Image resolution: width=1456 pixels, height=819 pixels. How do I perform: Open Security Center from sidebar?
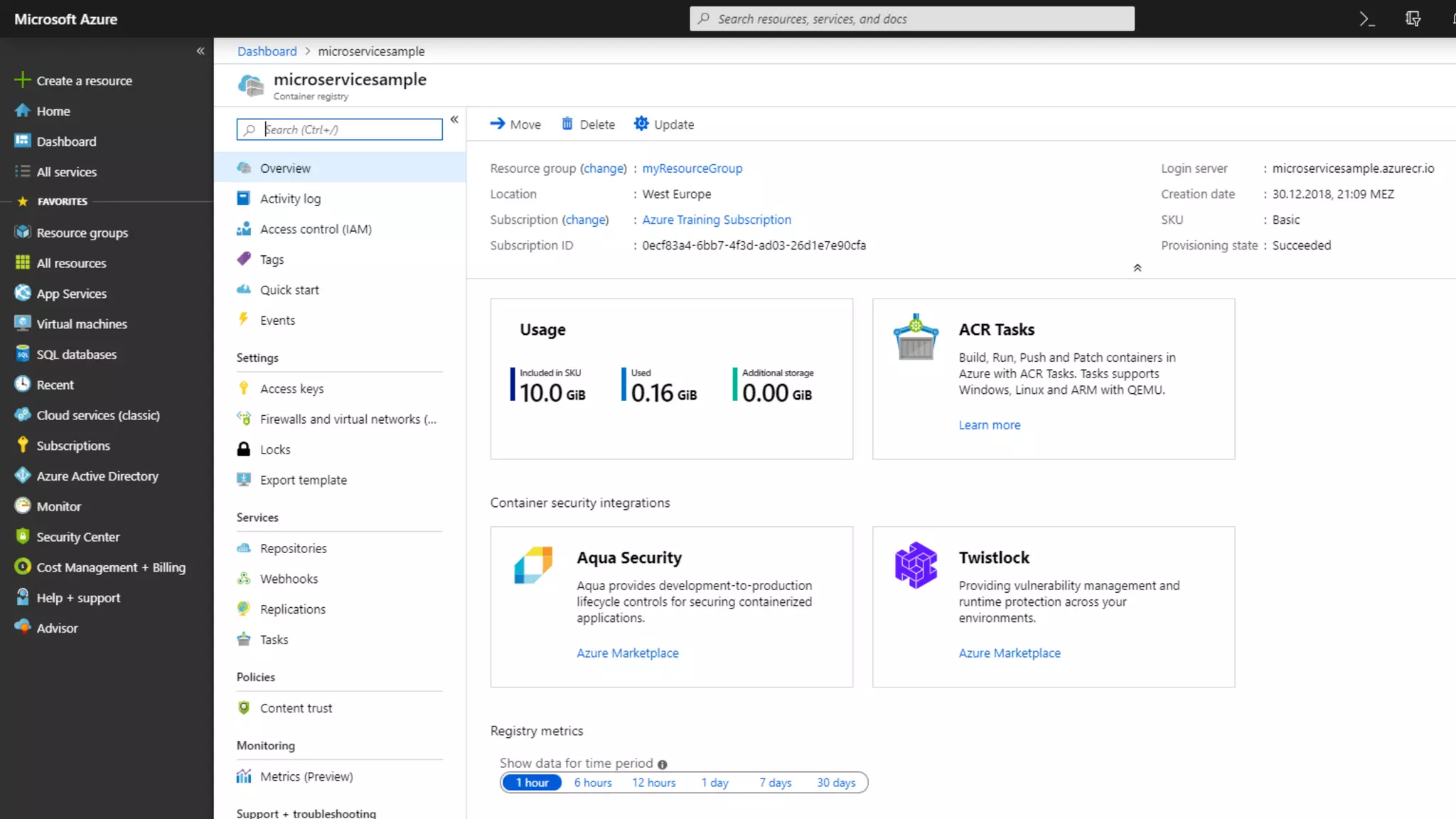[78, 537]
